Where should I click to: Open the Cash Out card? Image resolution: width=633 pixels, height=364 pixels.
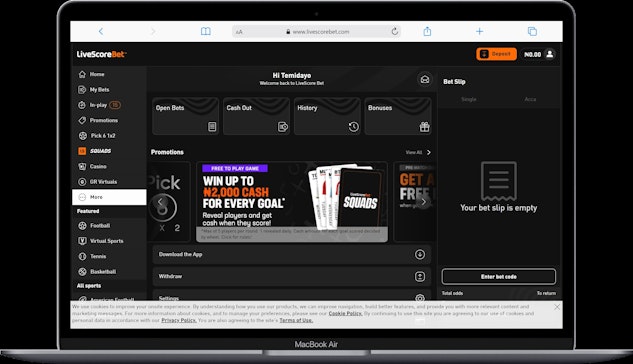[256, 116]
